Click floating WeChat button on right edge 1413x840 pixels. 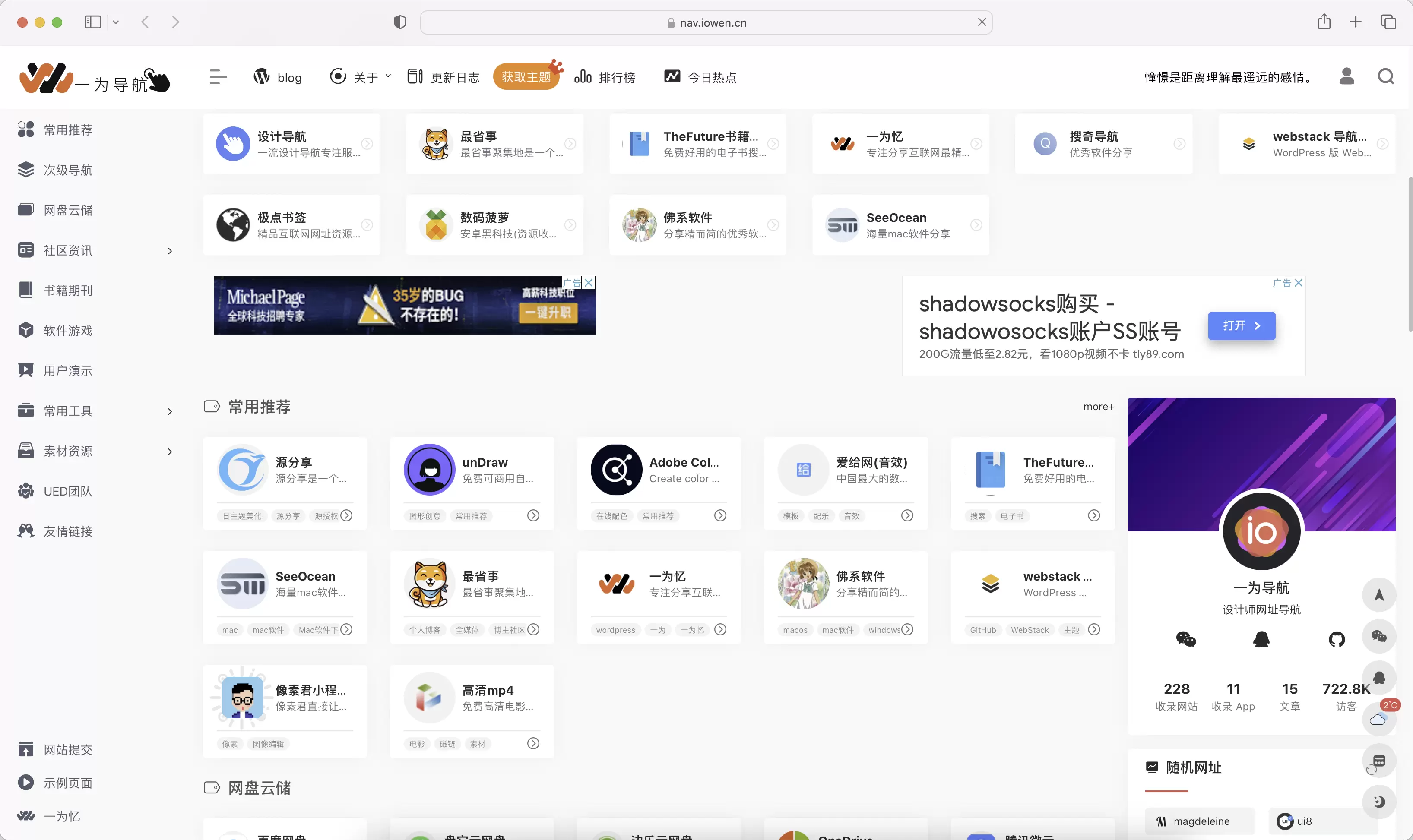[x=1379, y=636]
